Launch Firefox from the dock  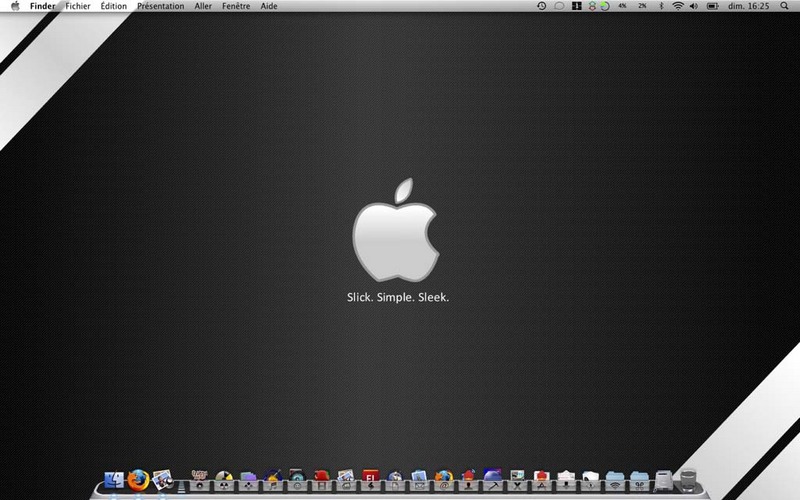point(138,479)
